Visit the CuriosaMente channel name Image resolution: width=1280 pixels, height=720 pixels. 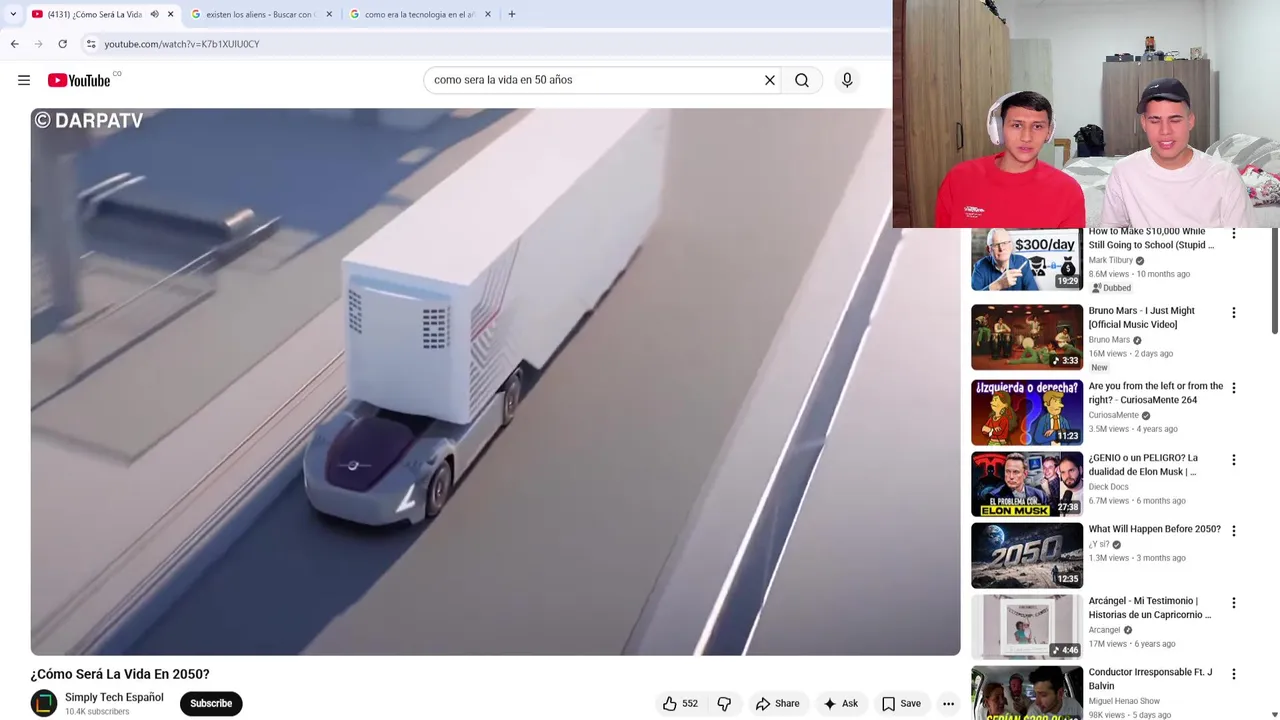[x=1113, y=415]
